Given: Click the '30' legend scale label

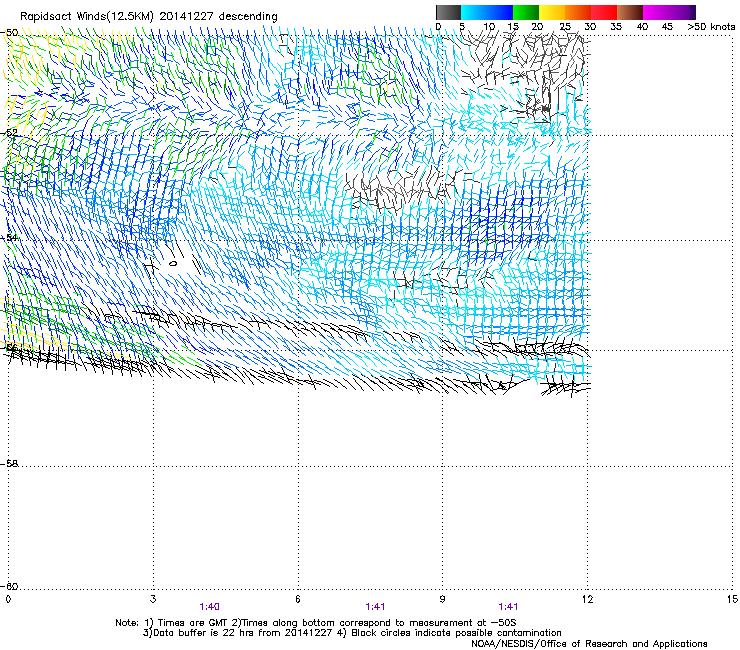Looking at the screenshot, I should 590,27.
